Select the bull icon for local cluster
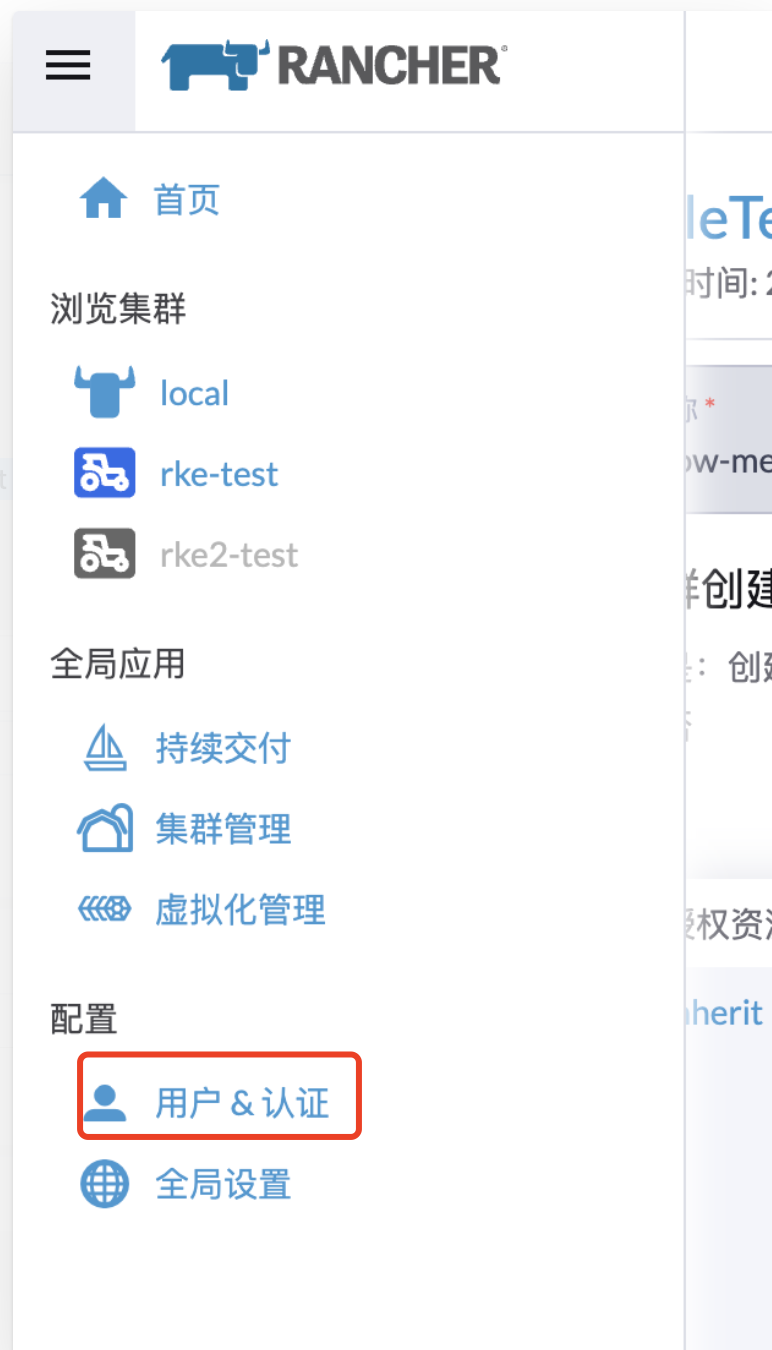Screen dimensions: 772x1350 tap(104, 392)
